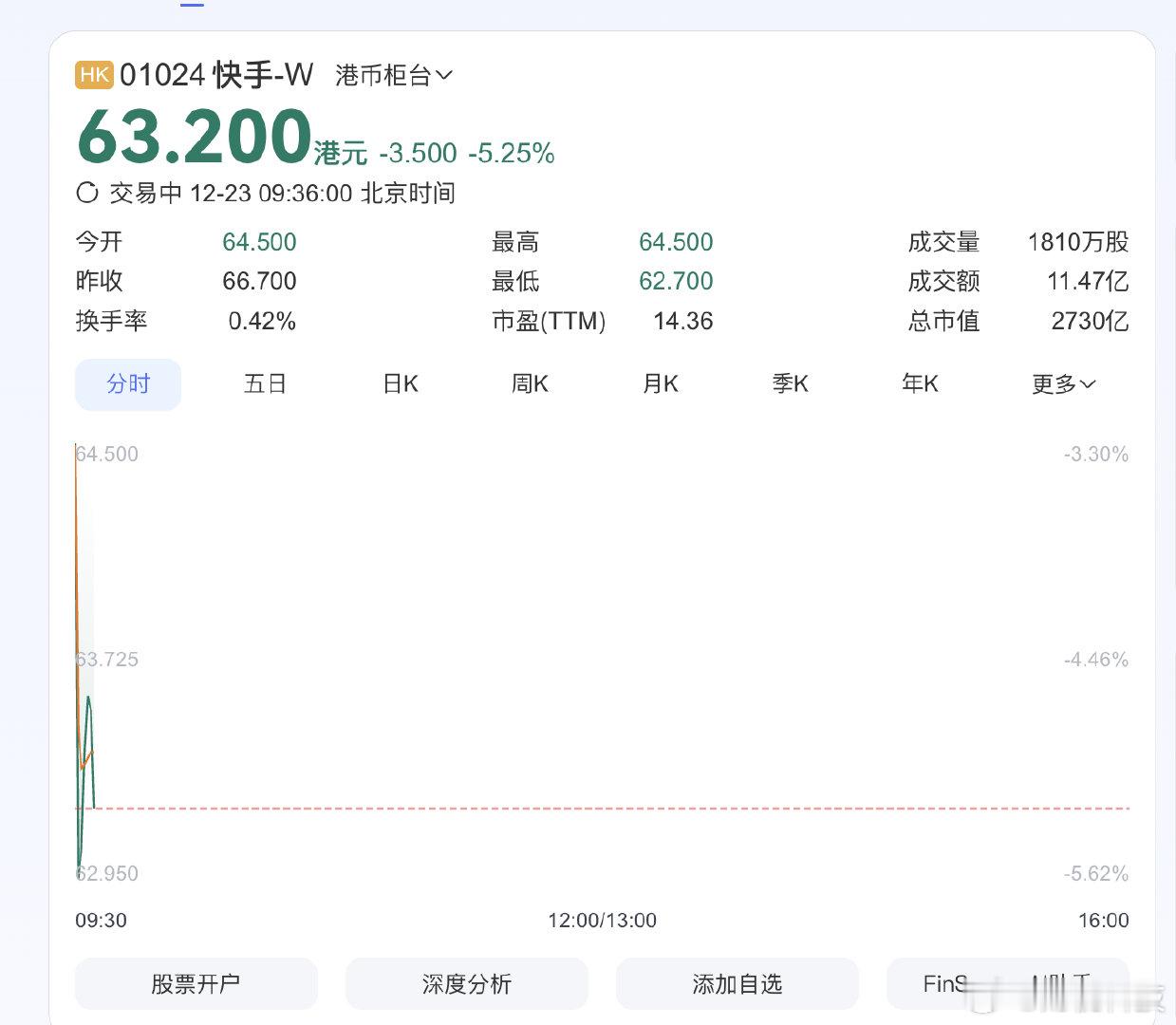The width and height of the screenshot is (1176, 1025).
Task: Click the percent change -5.25%
Action: [512, 153]
